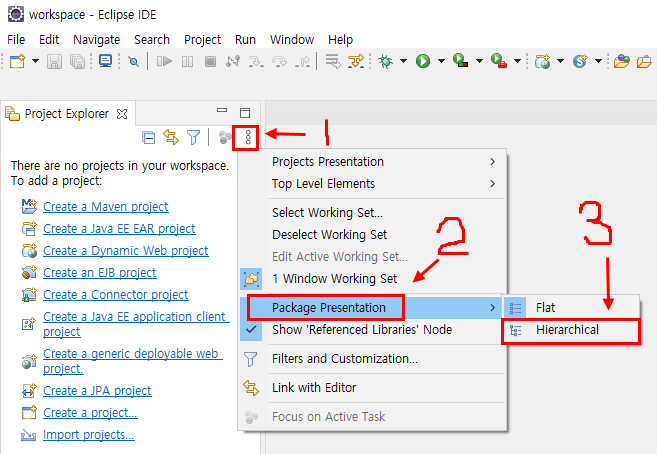The height and width of the screenshot is (454, 657).
Task: Open the Project menu
Action: click(x=202, y=39)
